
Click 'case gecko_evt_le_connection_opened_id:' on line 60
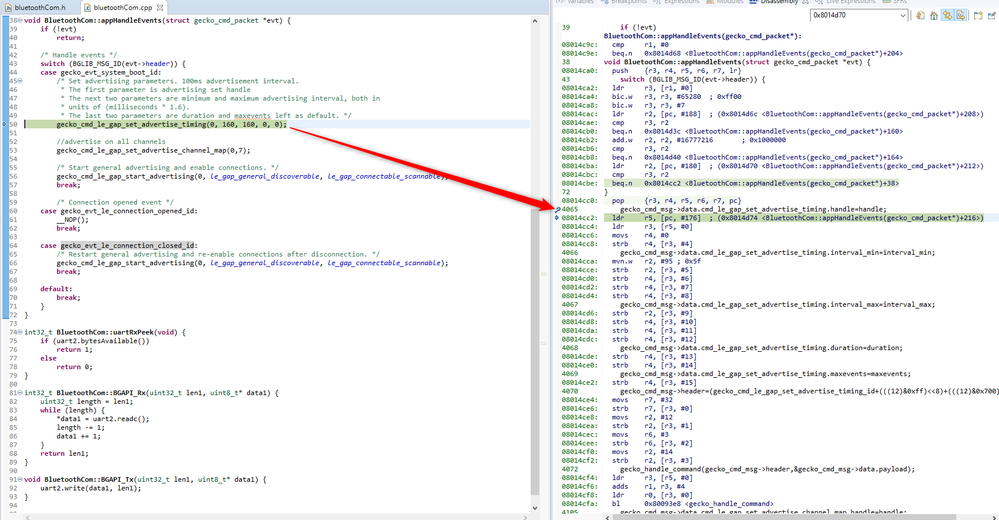[x=119, y=211]
